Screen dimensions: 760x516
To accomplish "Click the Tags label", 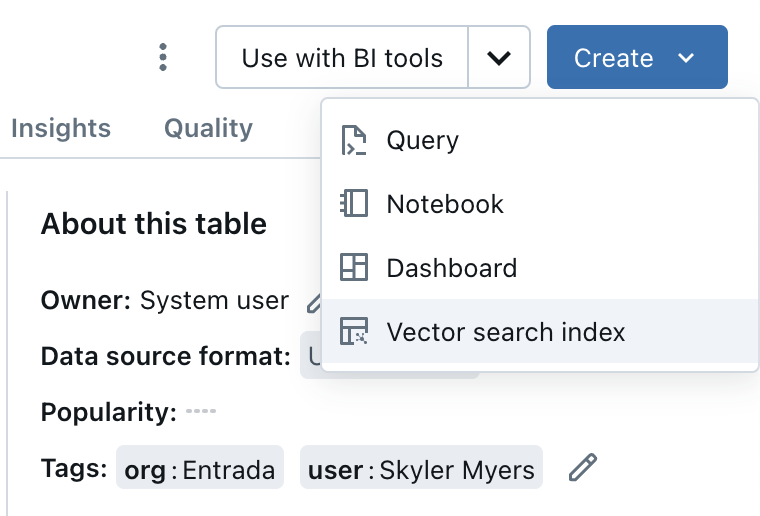I will [x=74, y=469].
